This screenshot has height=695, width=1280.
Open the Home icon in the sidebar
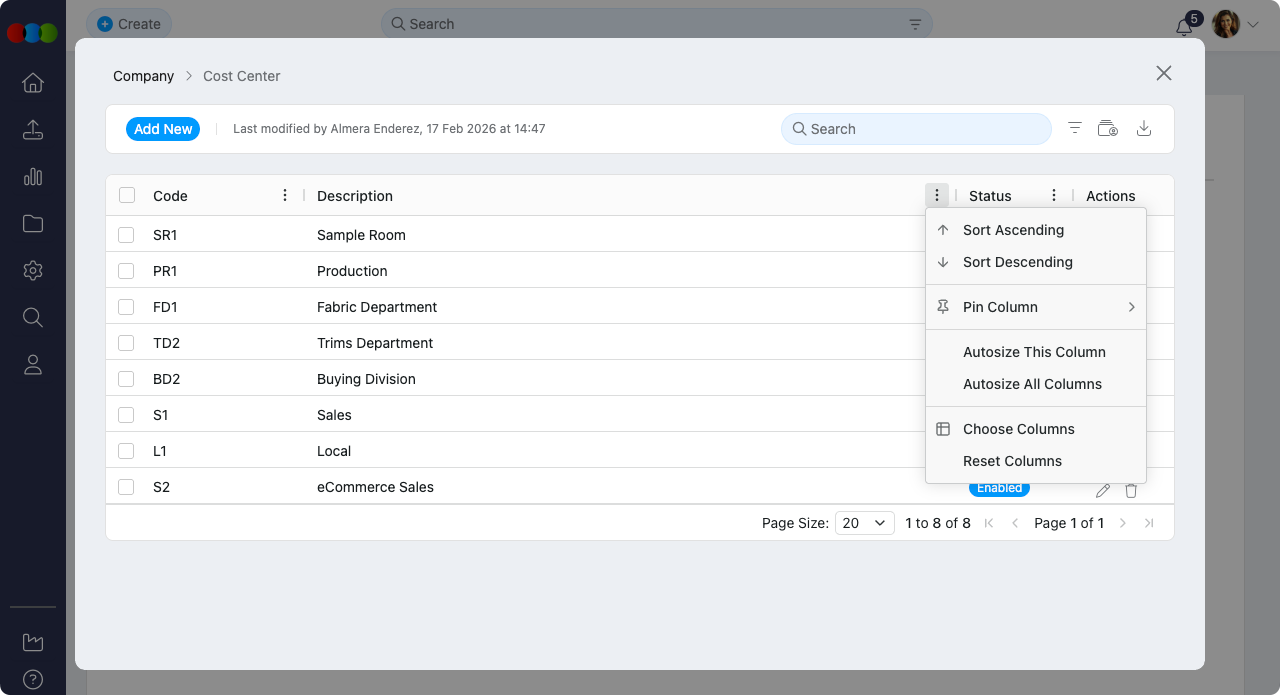(x=32, y=83)
